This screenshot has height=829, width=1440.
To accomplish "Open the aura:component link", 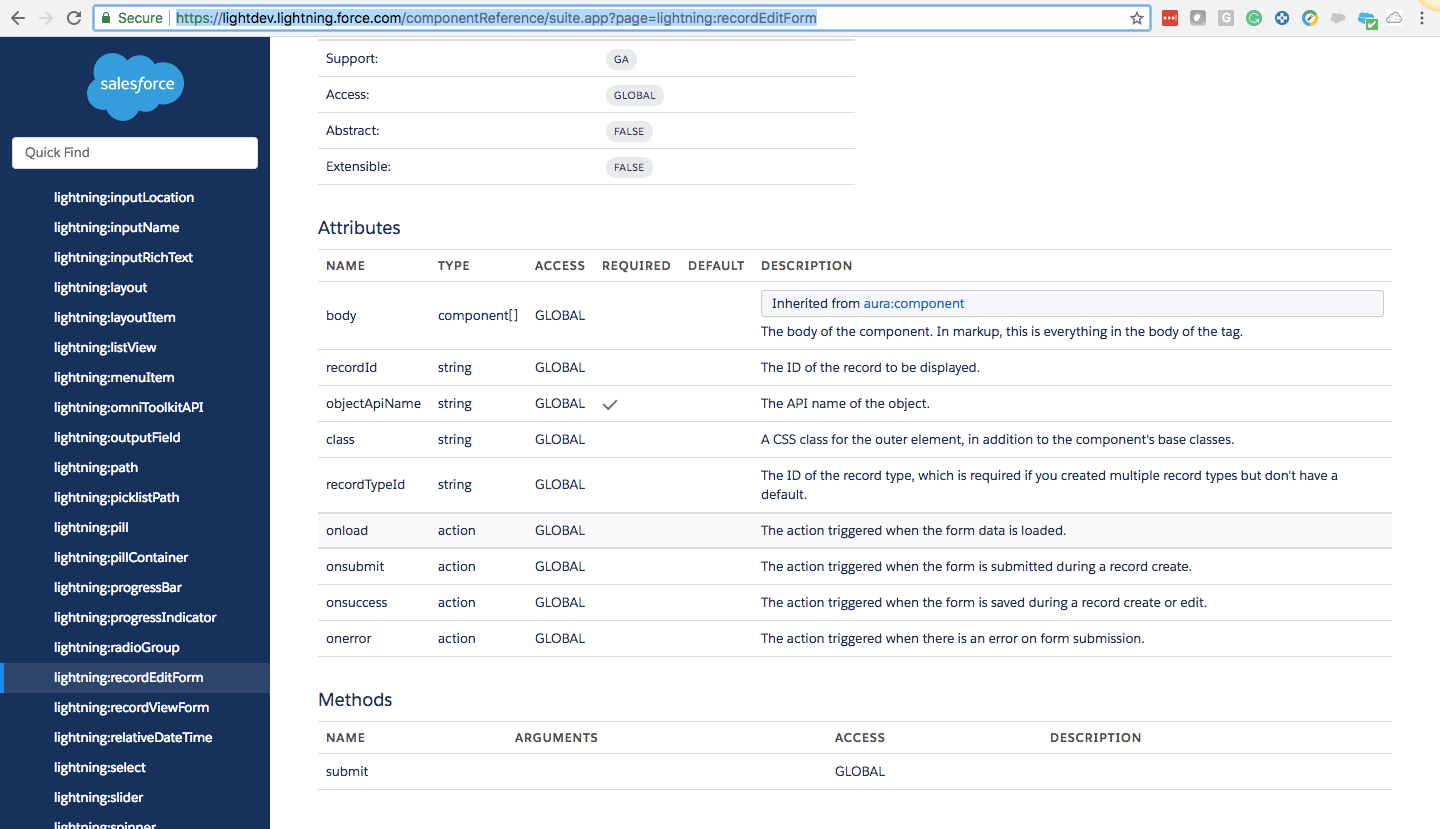I will click(x=914, y=304).
